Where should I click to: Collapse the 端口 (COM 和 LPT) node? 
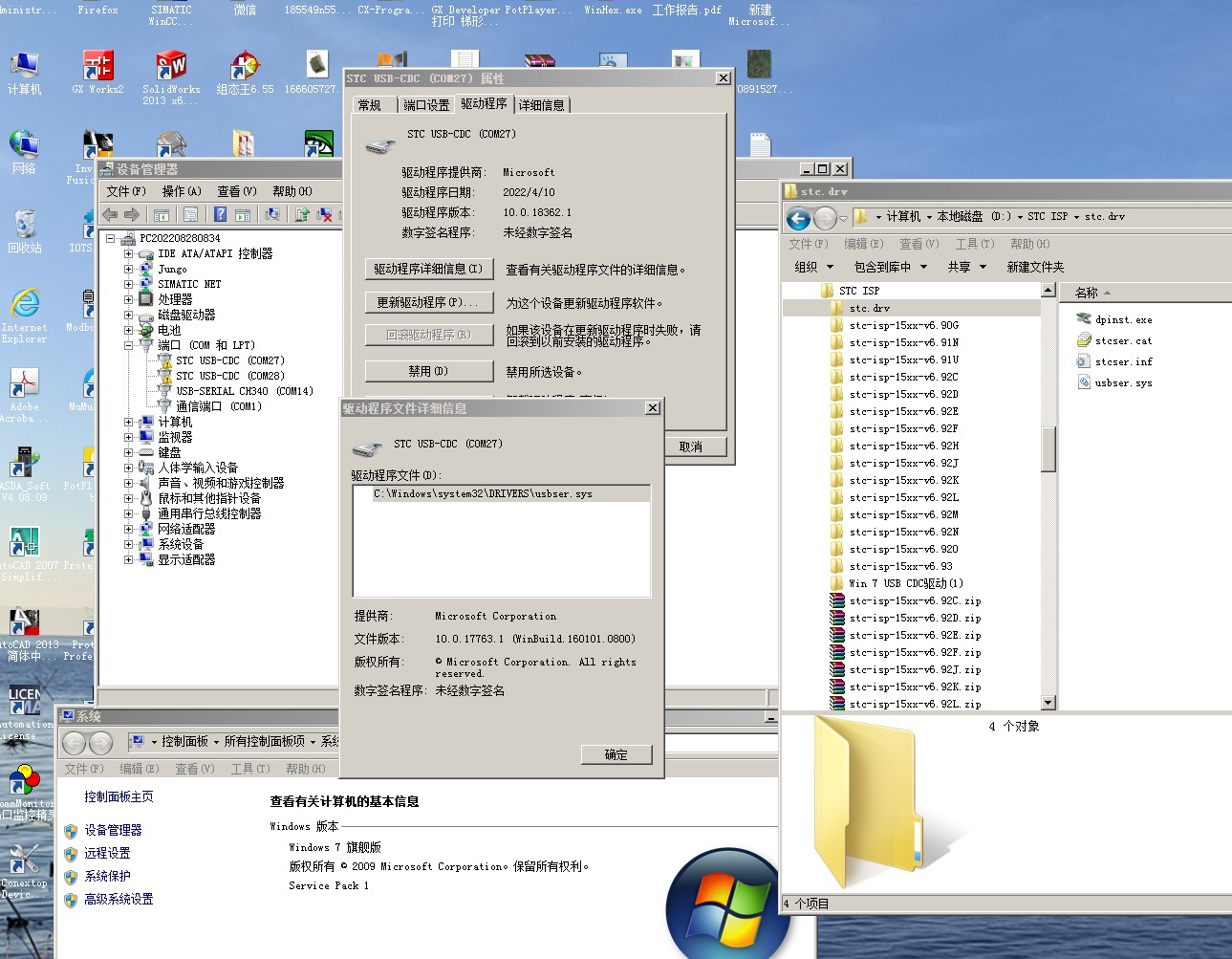[129, 346]
